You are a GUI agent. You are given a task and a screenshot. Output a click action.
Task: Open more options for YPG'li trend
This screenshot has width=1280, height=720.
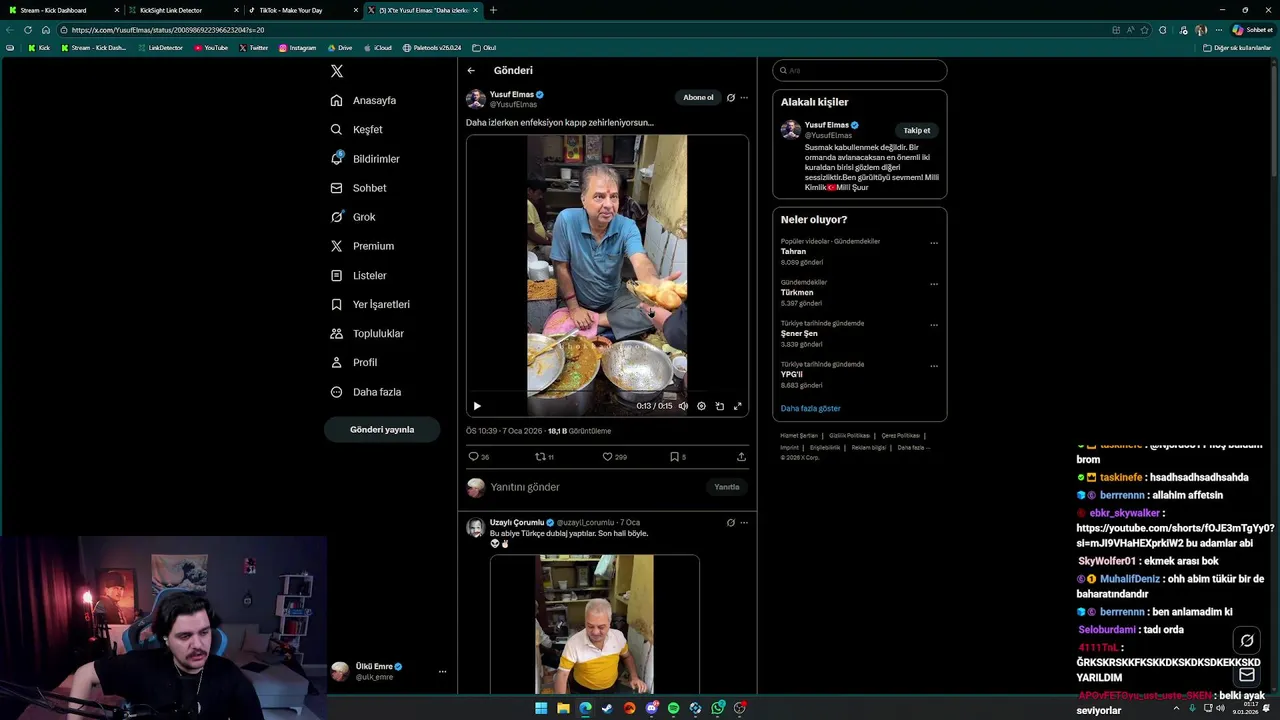coord(934,366)
